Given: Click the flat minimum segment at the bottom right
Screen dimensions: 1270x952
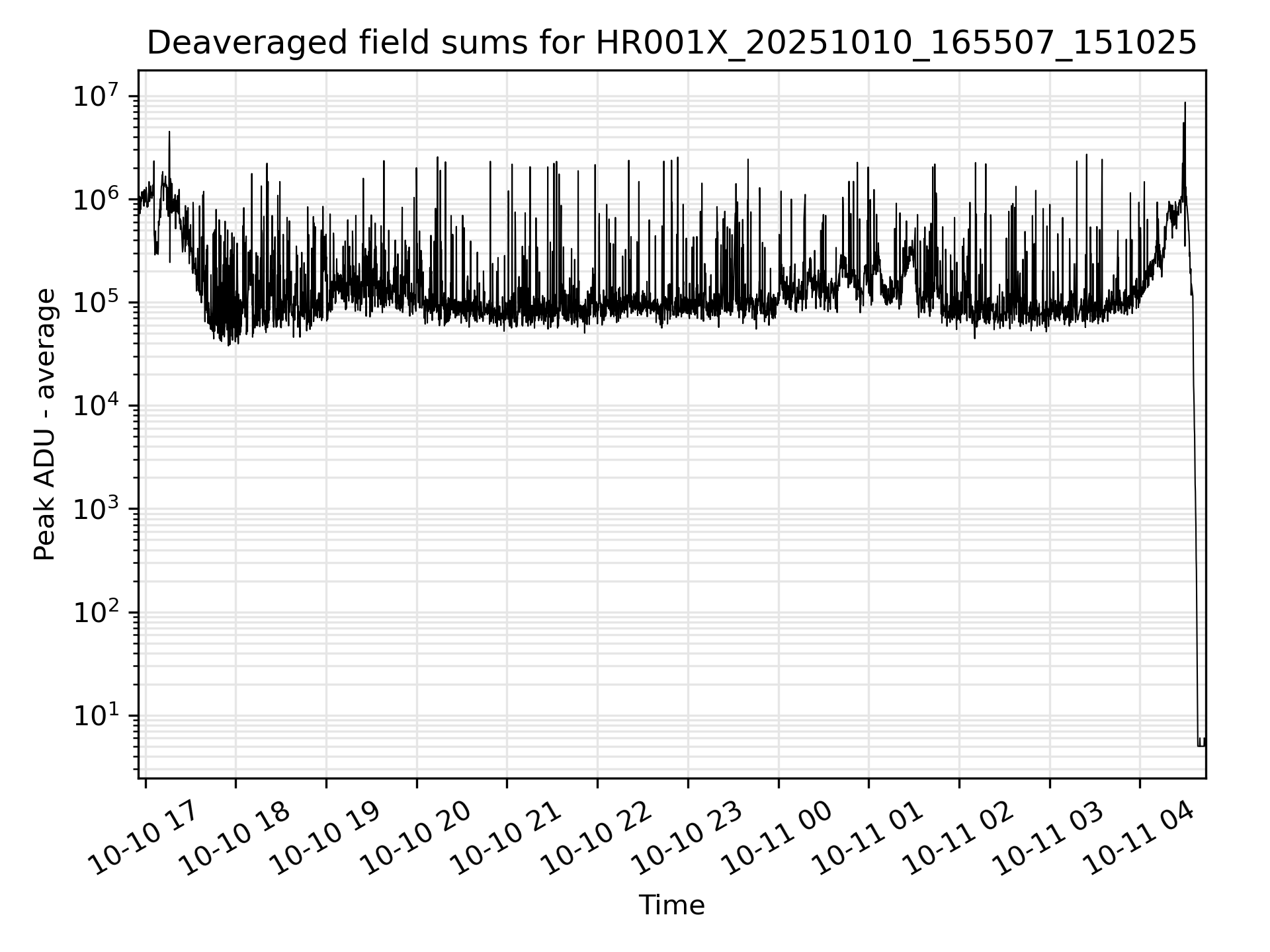Looking at the screenshot, I should (x=1201, y=746).
